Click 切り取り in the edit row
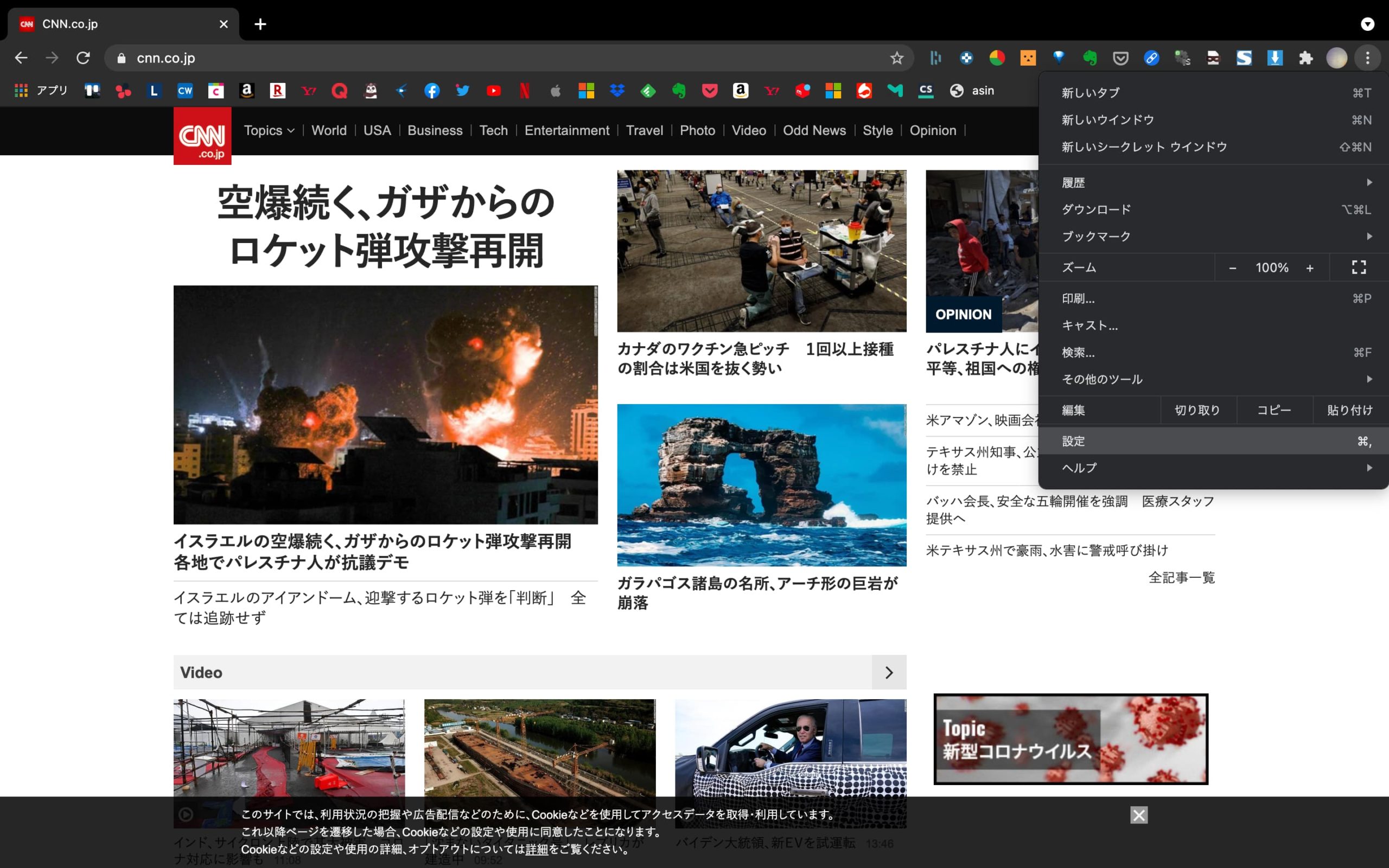The width and height of the screenshot is (1389, 868). tap(1197, 410)
